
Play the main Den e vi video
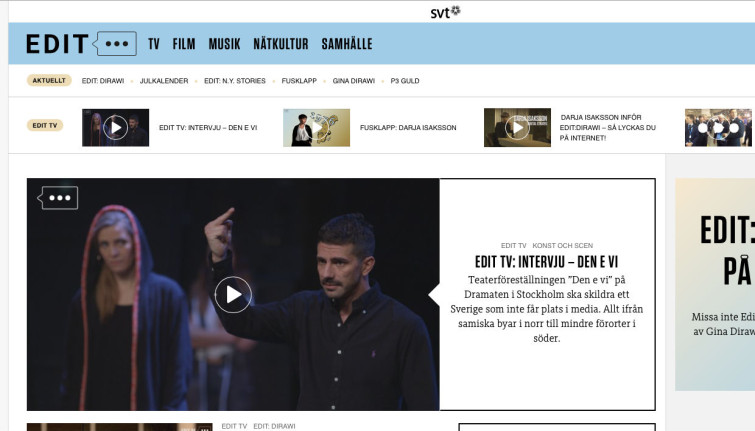(x=233, y=294)
